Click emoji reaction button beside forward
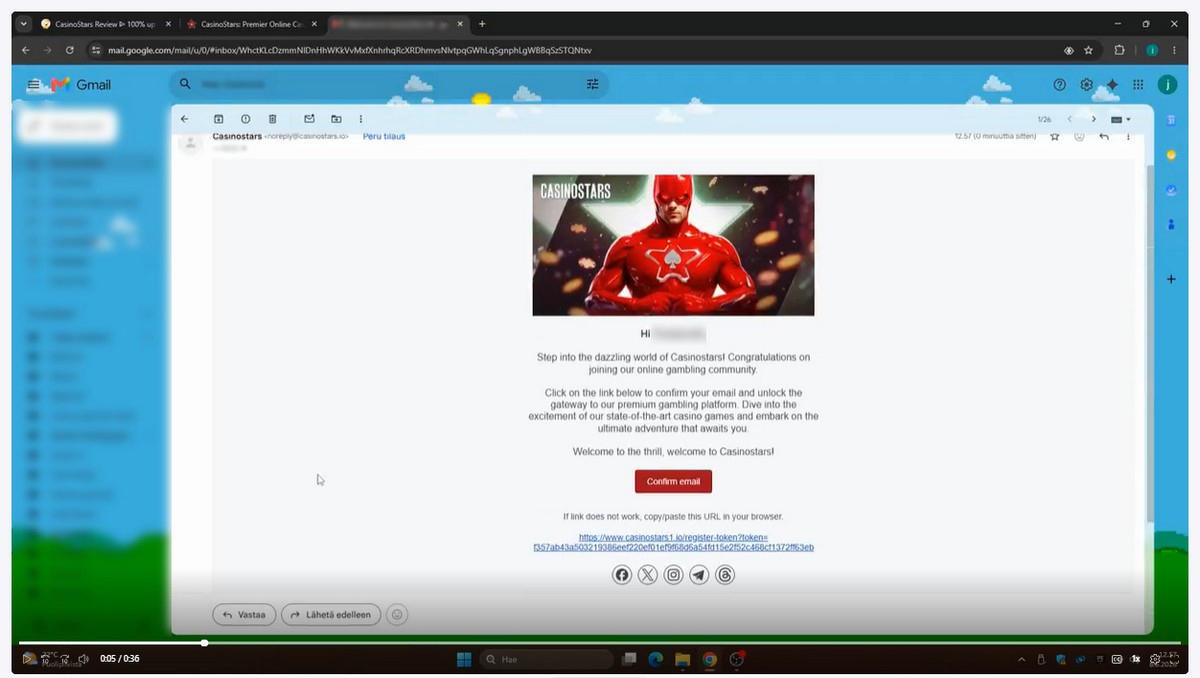 397,615
